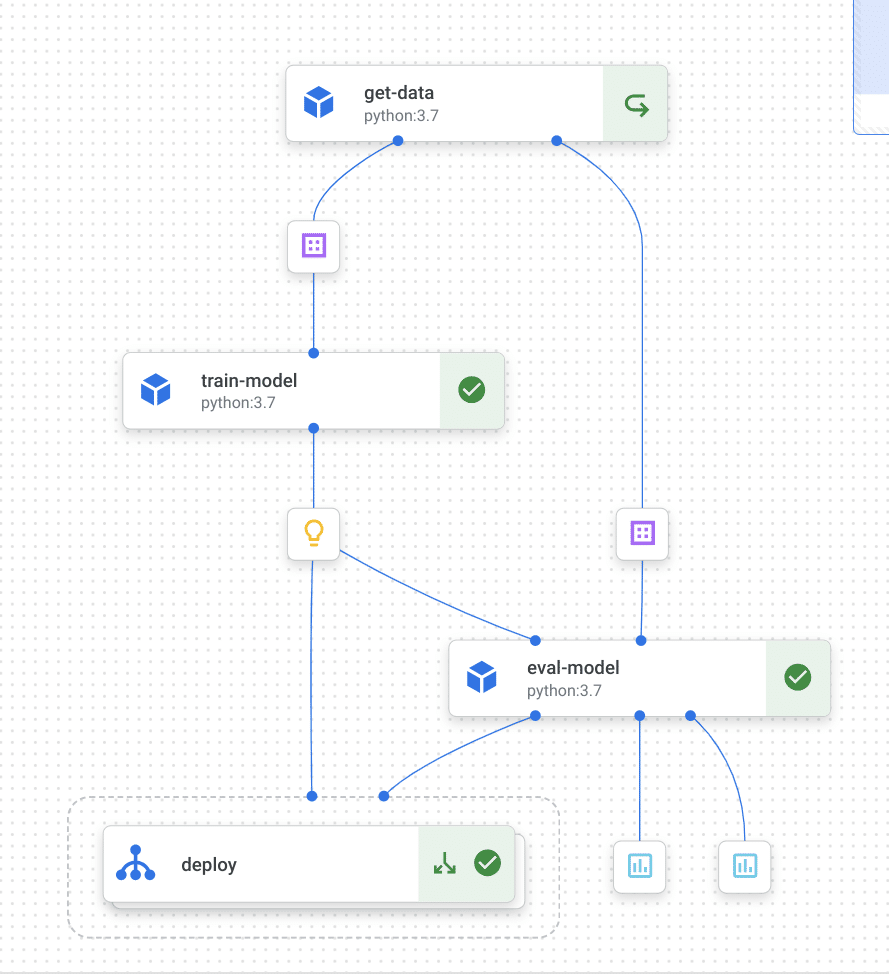Open the model artifact lightbulb icon
Screen dimensions: 889x978
[314, 534]
